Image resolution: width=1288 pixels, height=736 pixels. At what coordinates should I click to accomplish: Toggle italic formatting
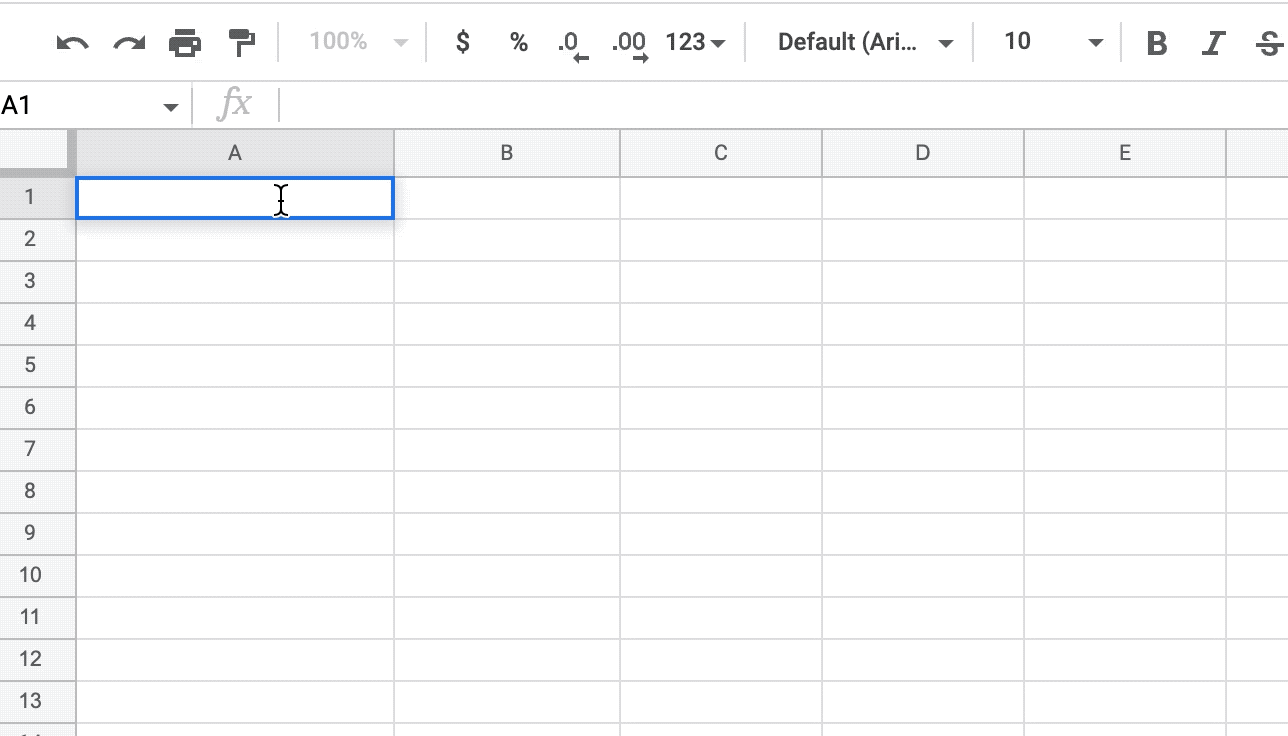(x=1213, y=43)
